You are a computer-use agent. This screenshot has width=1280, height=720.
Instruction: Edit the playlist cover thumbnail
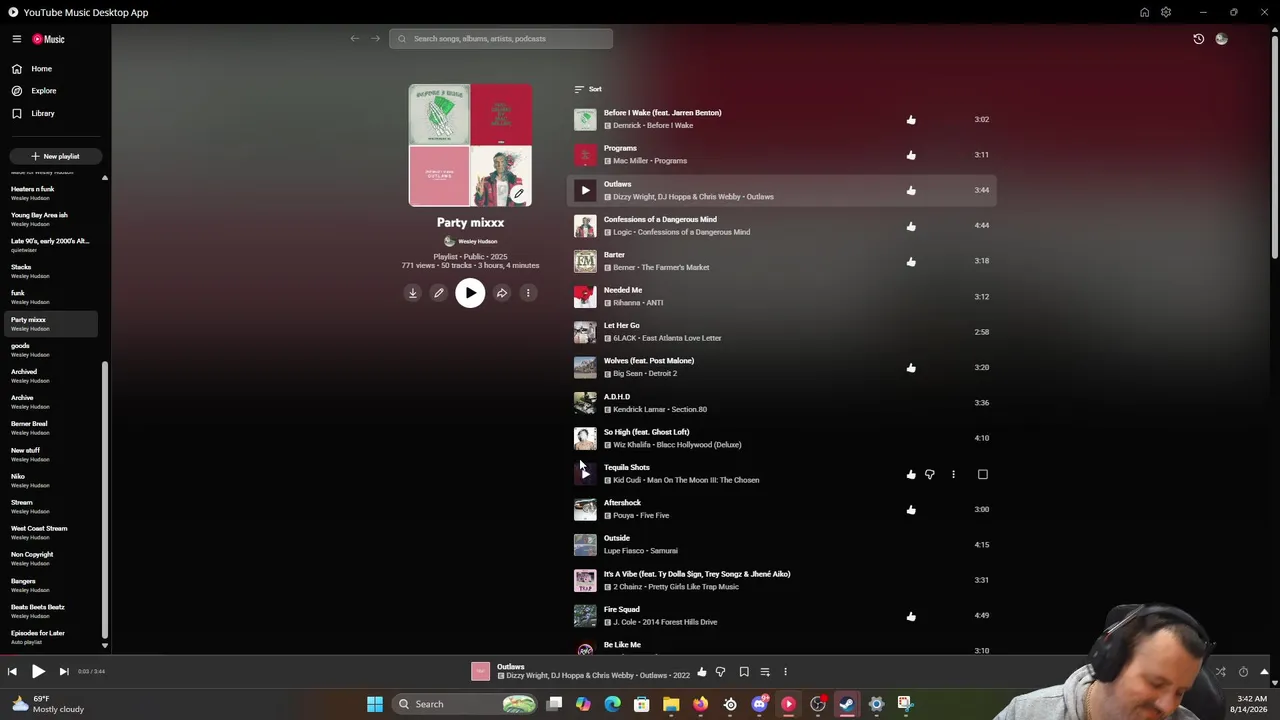pyautogui.click(x=518, y=194)
